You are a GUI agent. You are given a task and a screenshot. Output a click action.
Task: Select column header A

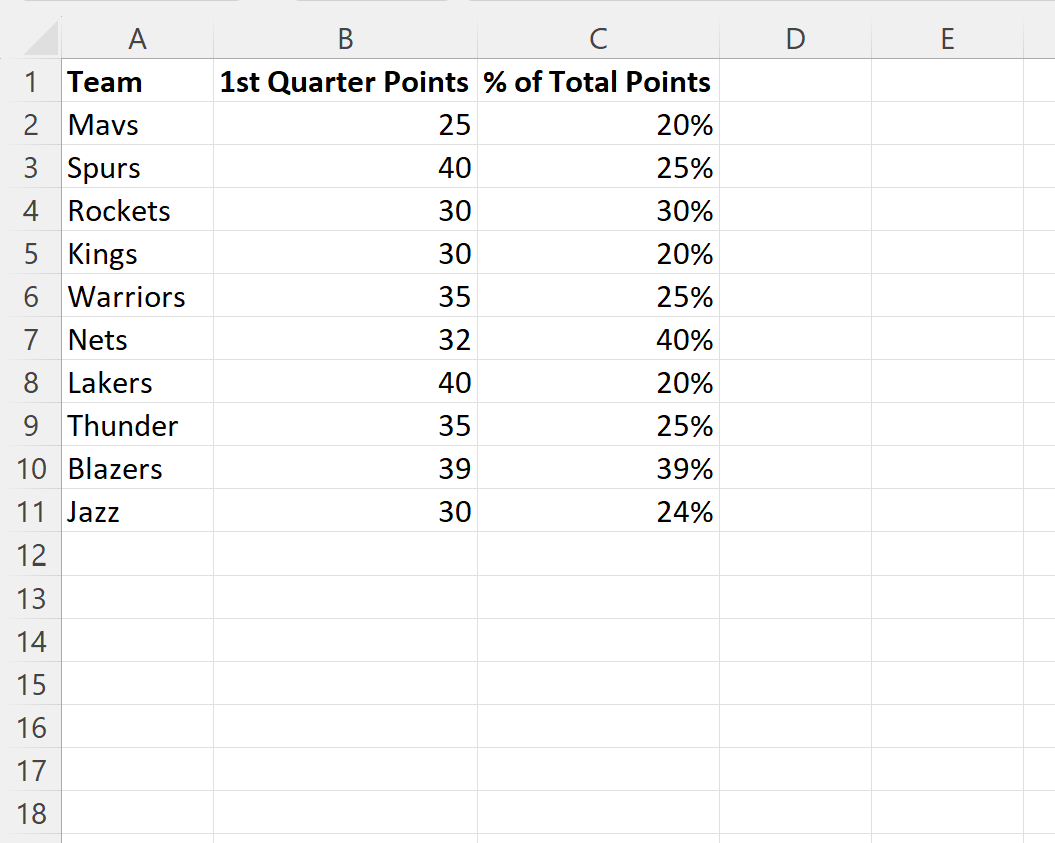point(138,39)
